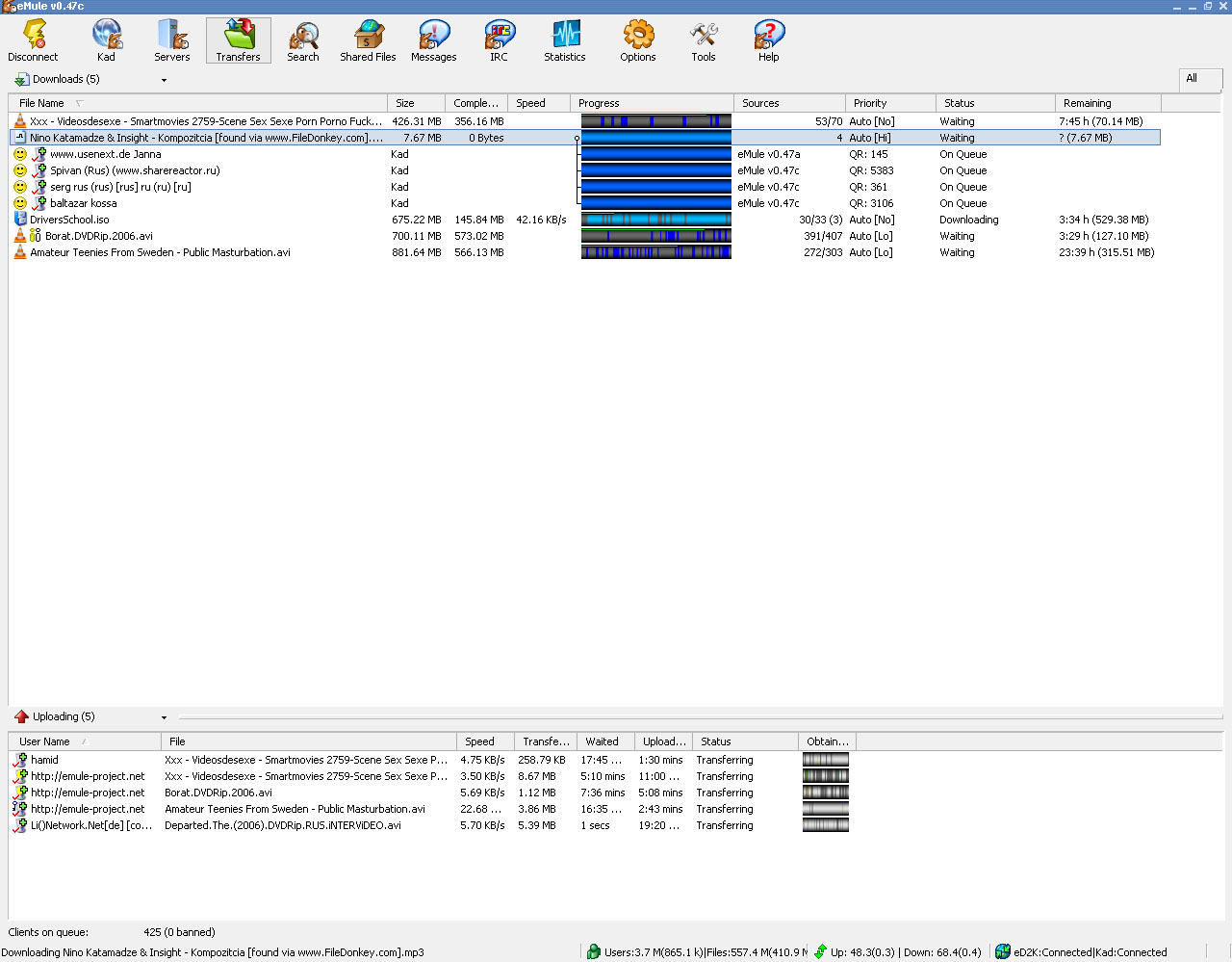
Task: Open the Messages window
Action: [434, 40]
